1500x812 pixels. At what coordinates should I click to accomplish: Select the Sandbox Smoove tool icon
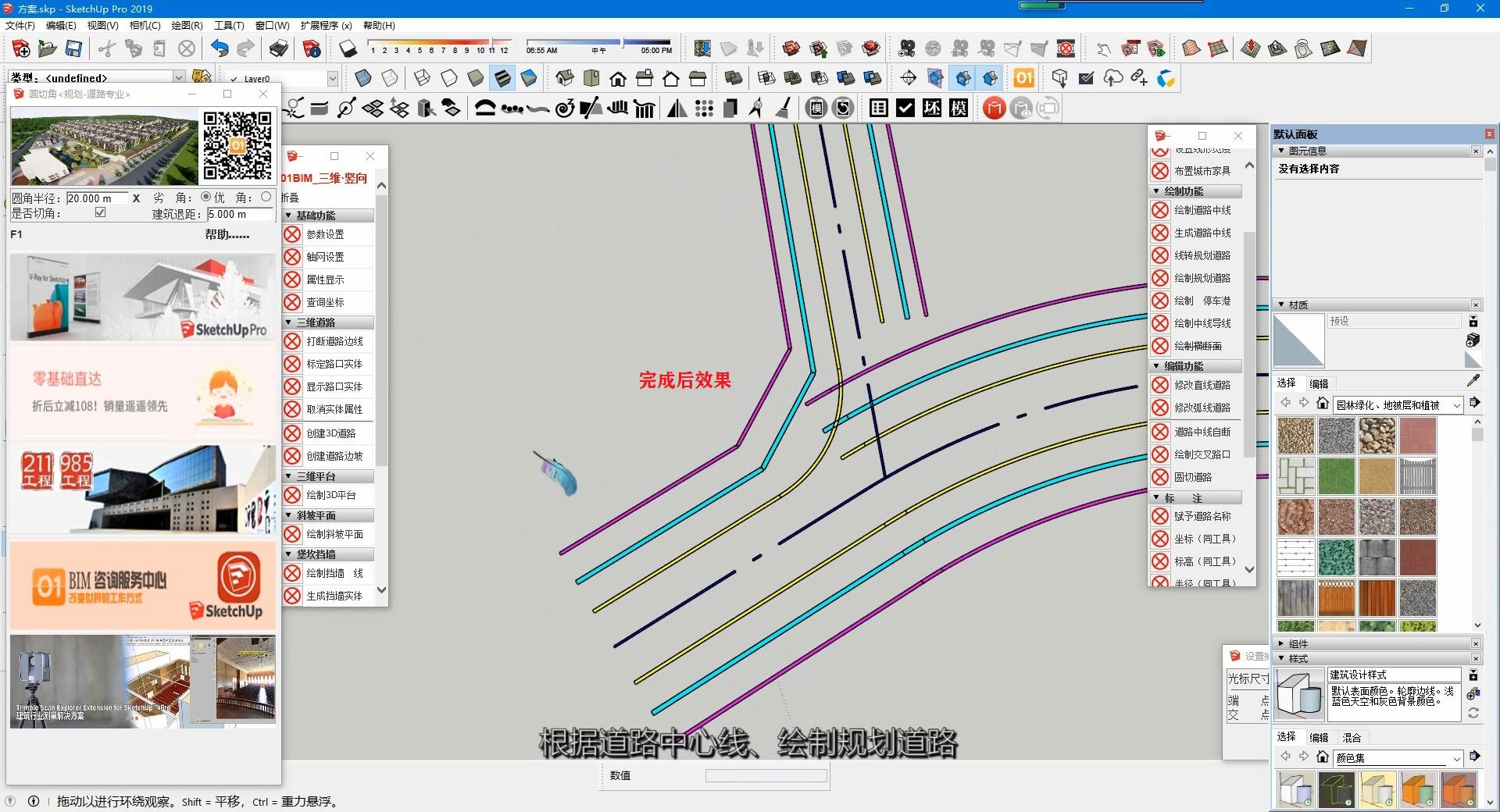click(x=1251, y=49)
